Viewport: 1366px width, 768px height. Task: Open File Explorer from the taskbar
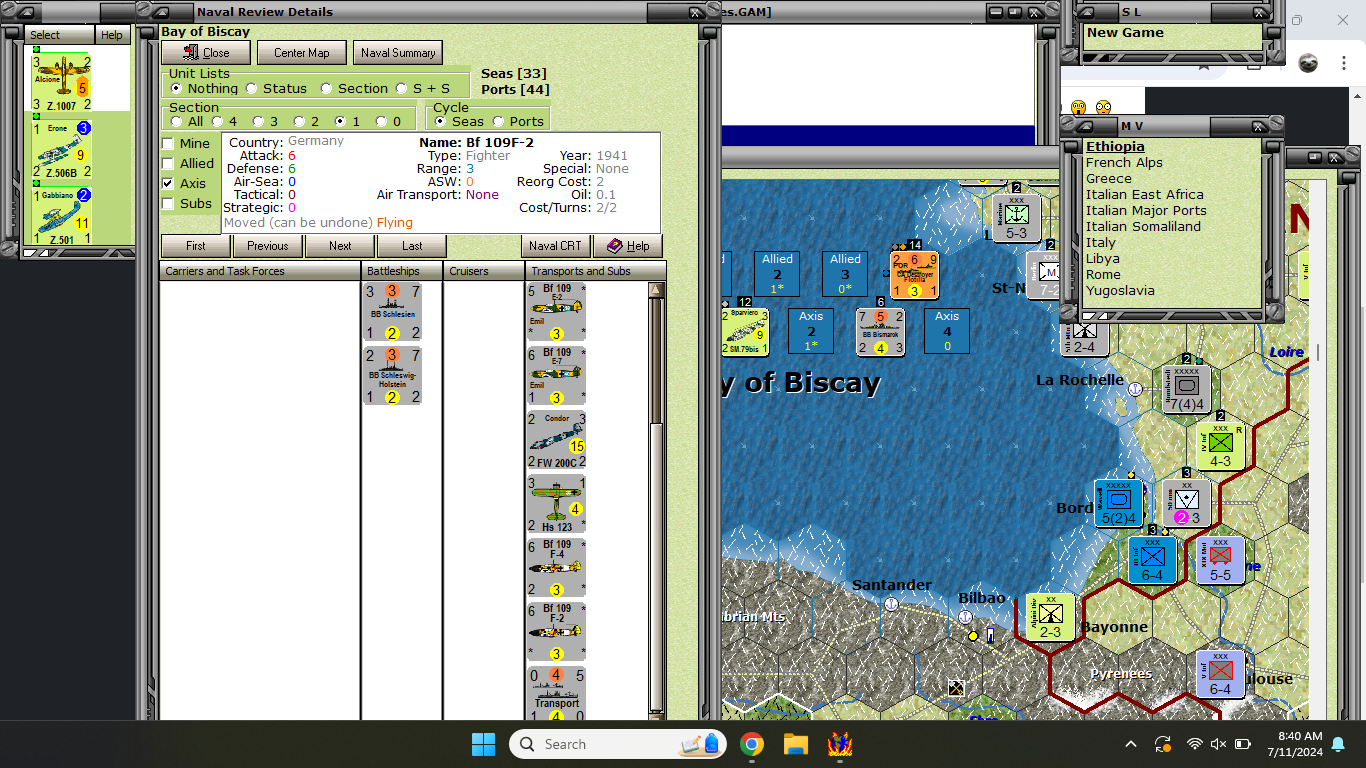tap(795, 744)
